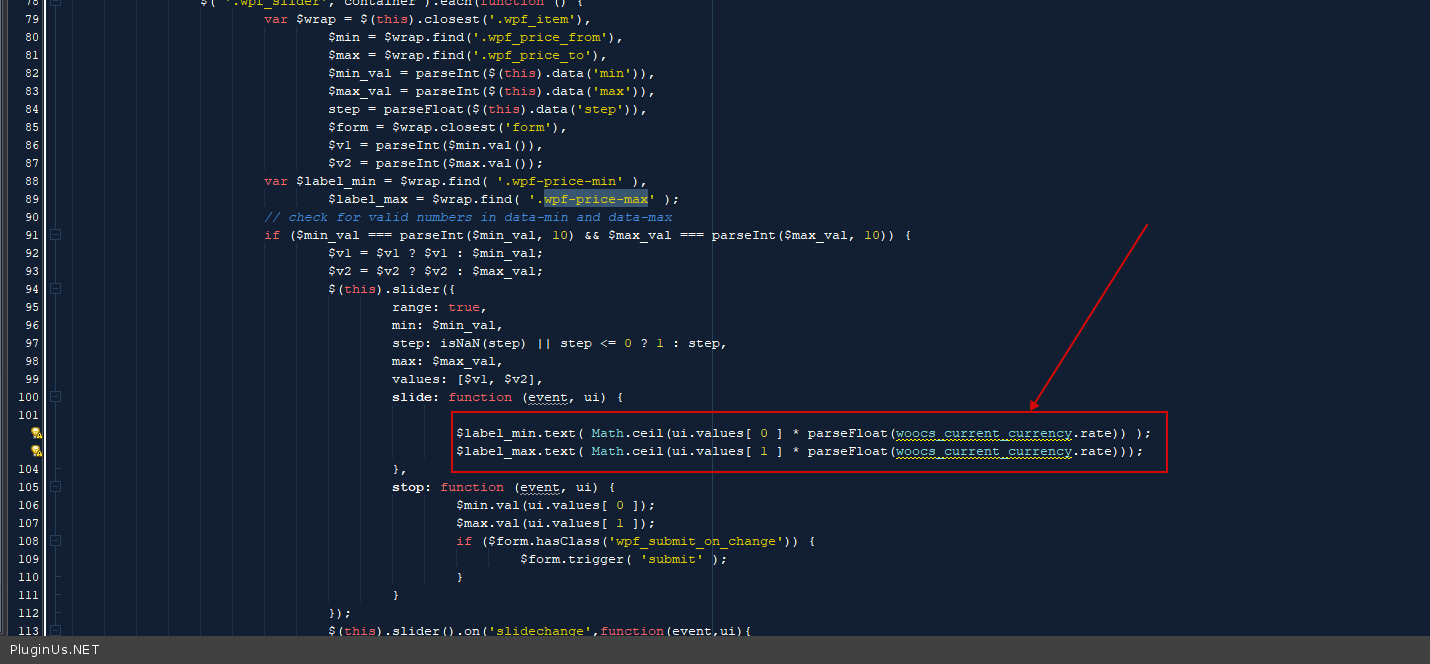This screenshot has height=664, width=1430.
Task: Click 'parseFloat' call on line 84
Action: pyautogui.click(x=424, y=109)
